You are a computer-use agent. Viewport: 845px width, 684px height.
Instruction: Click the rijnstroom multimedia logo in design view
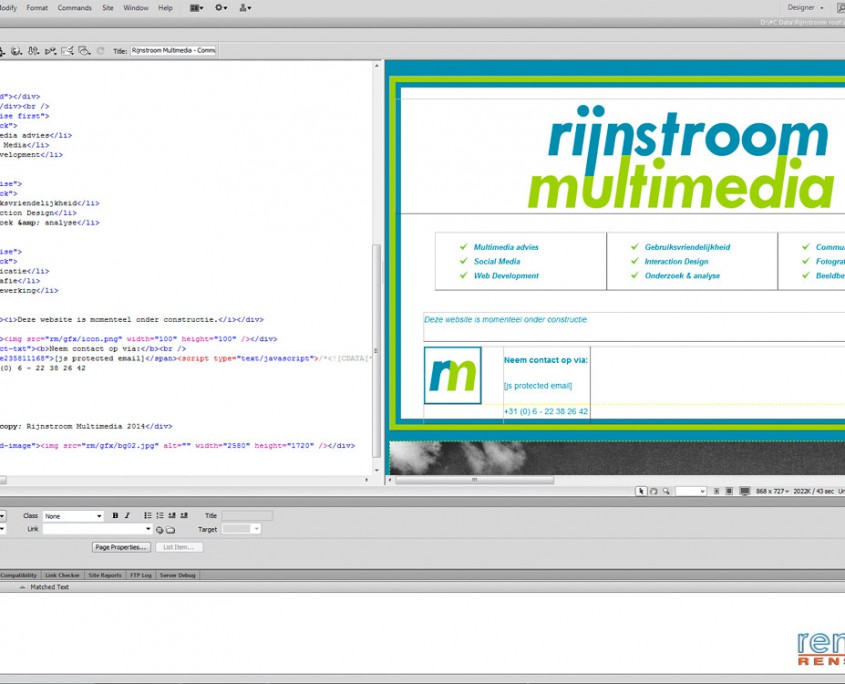click(x=683, y=157)
